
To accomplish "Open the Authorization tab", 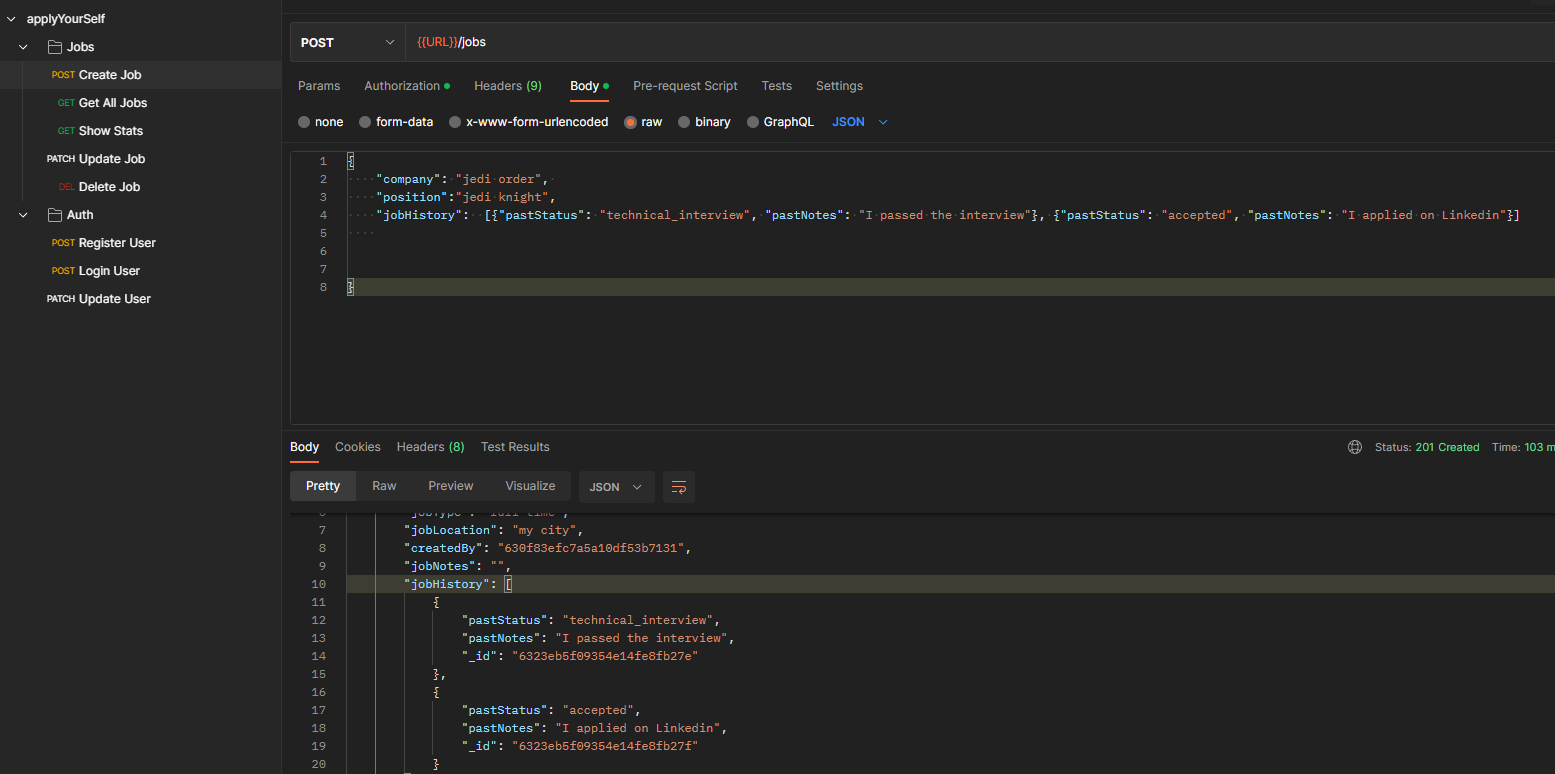I will pyautogui.click(x=406, y=86).
